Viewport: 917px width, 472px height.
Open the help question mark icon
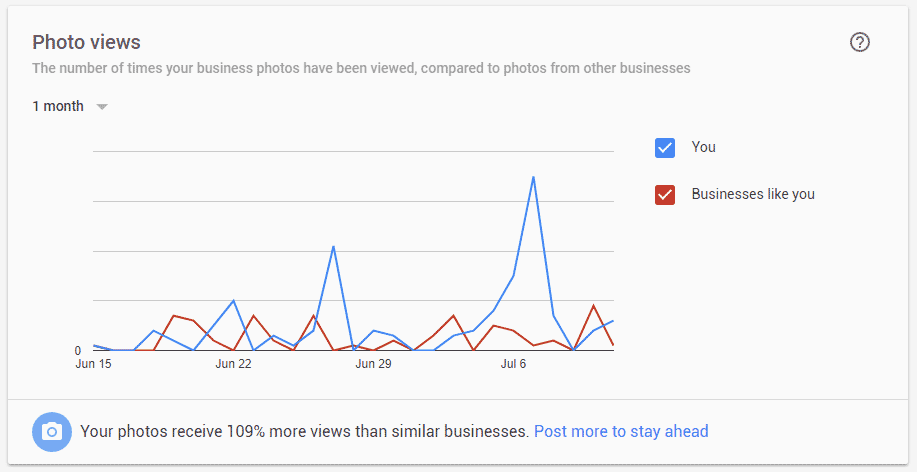[860, 42]
